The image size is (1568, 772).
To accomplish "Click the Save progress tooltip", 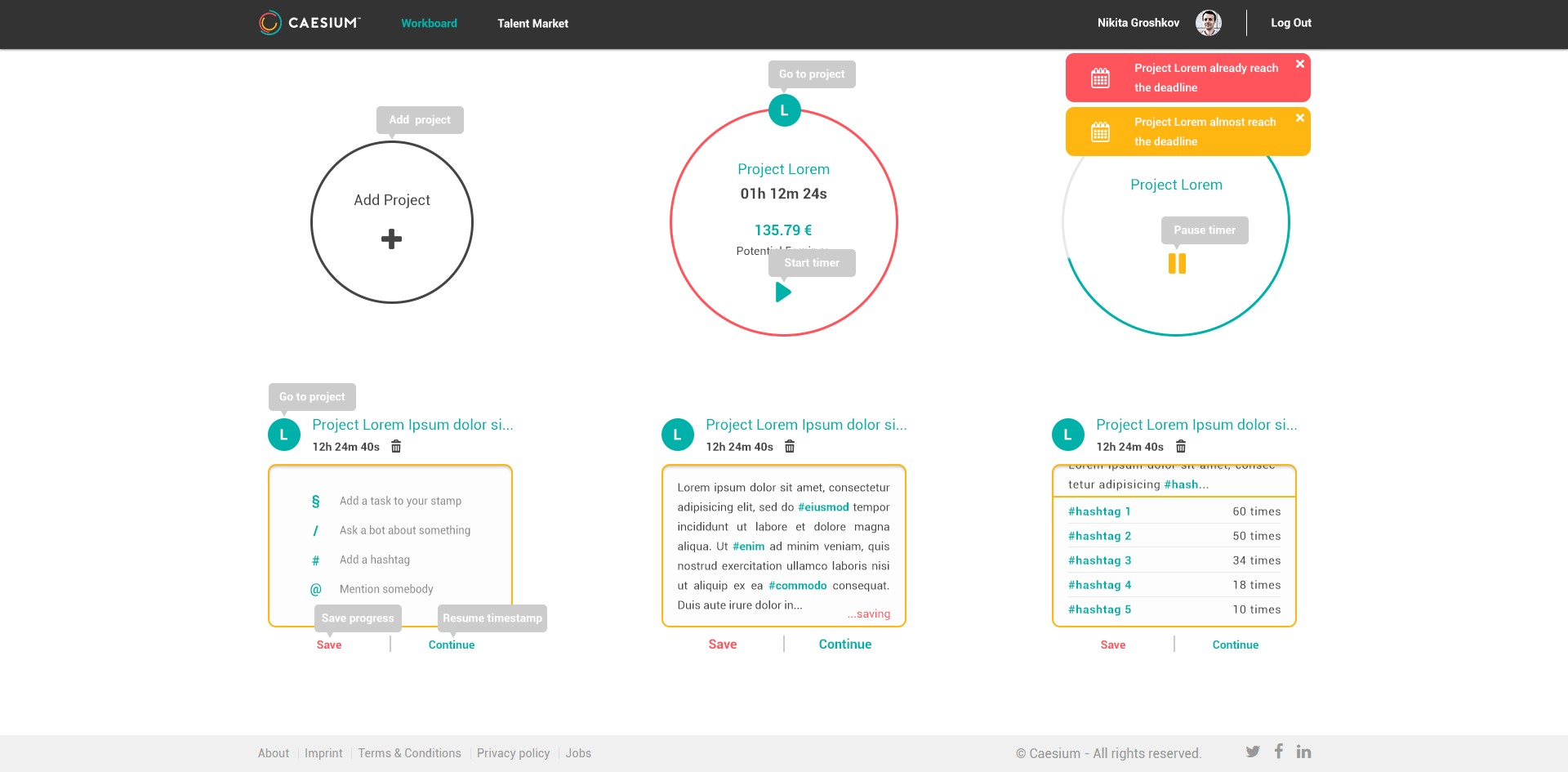I will 358,618.
